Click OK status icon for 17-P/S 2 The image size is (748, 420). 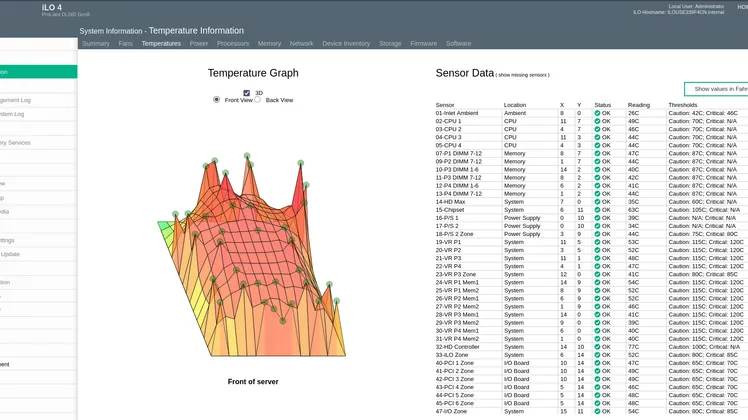(x=597, y=226)
